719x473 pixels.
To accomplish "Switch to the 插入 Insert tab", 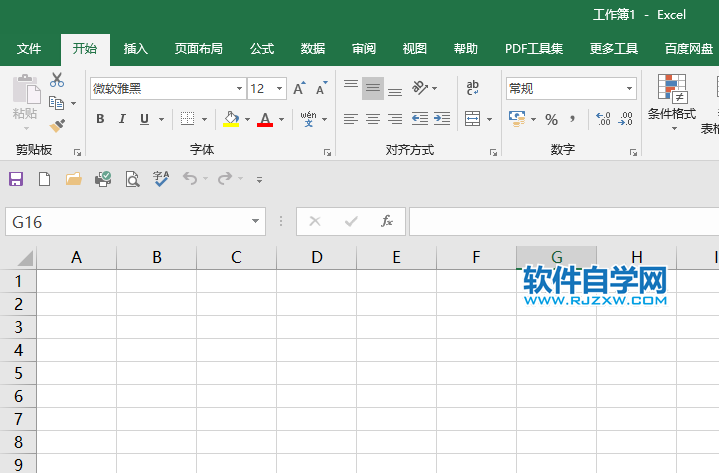I will click(136, 49).
